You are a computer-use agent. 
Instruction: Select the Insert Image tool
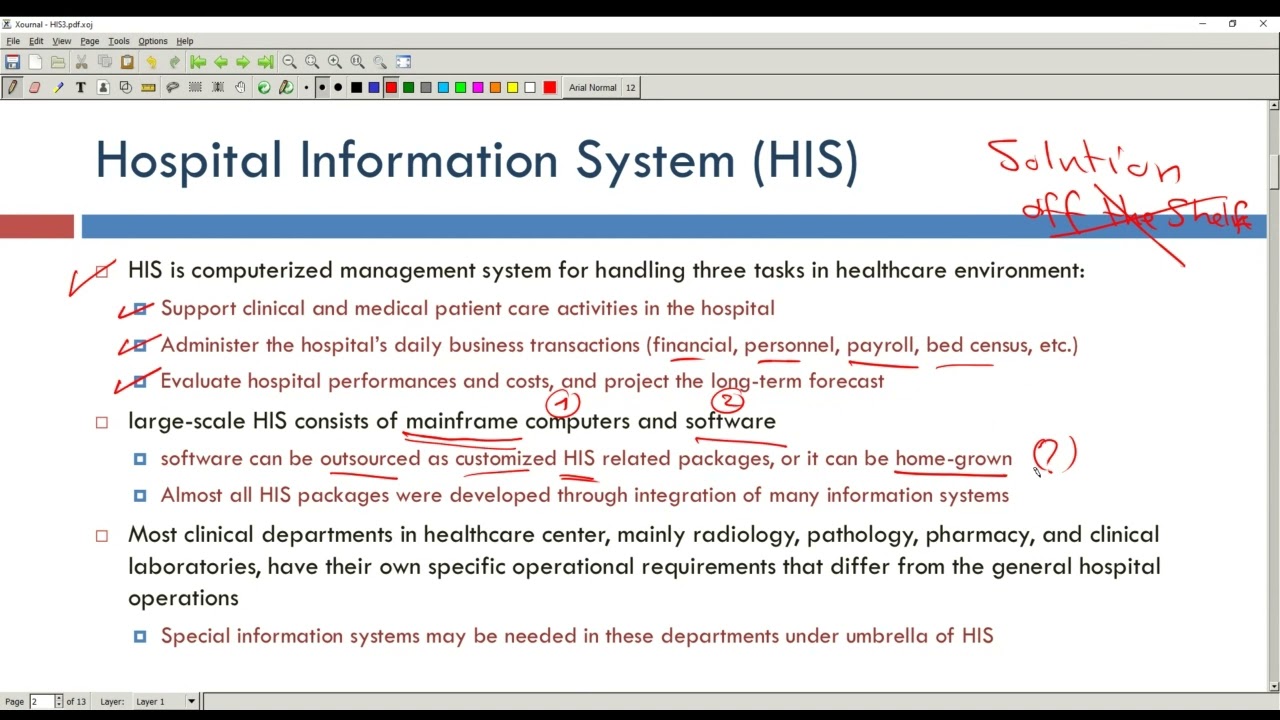click(103, 88)
